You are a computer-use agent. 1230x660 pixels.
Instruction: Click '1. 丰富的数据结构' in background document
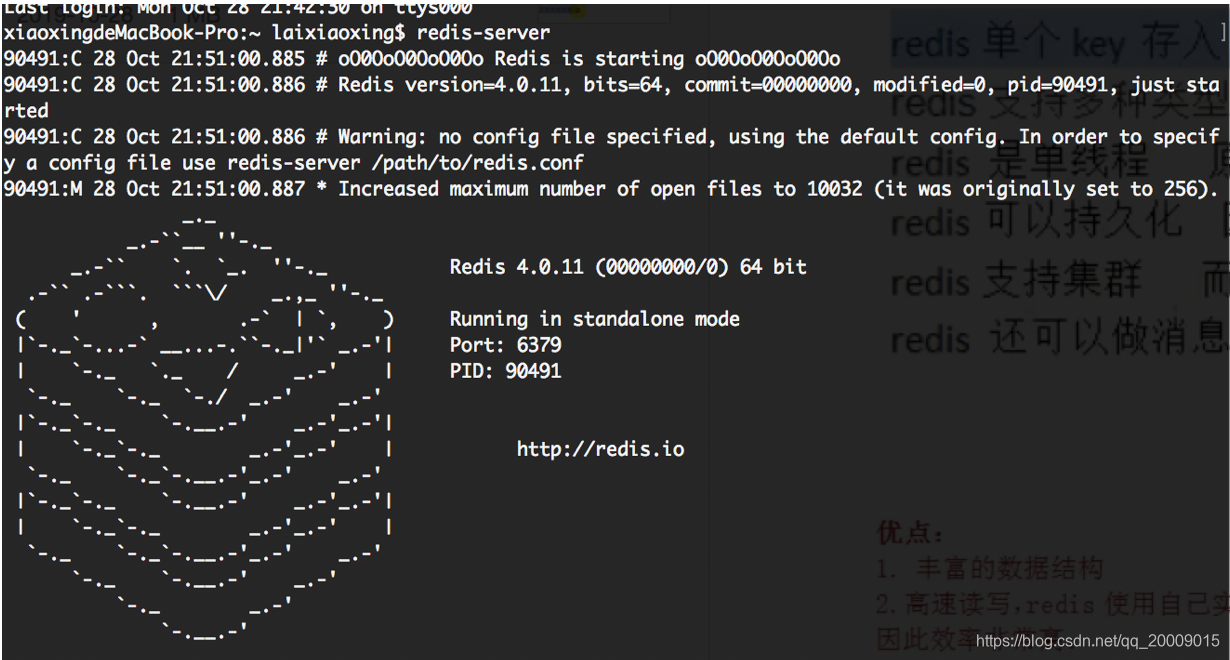click(x=990, y=569)
